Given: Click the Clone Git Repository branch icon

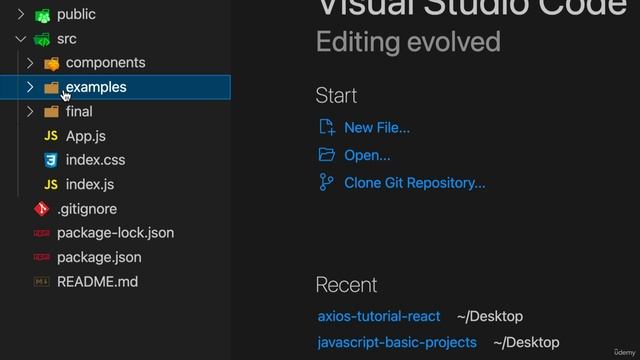Looking at the screenshot, I should point(327,182).
